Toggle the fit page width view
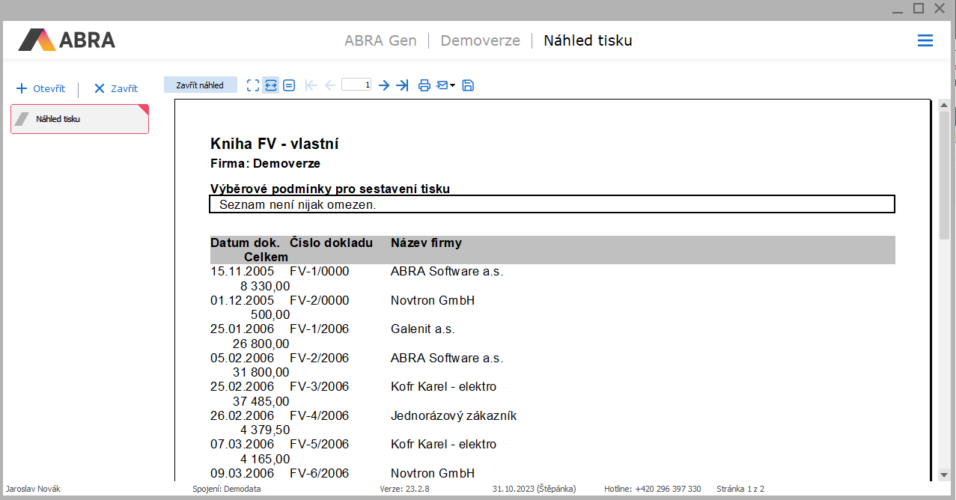Viewport: 956px width, 500px height. tap(271, 86)
